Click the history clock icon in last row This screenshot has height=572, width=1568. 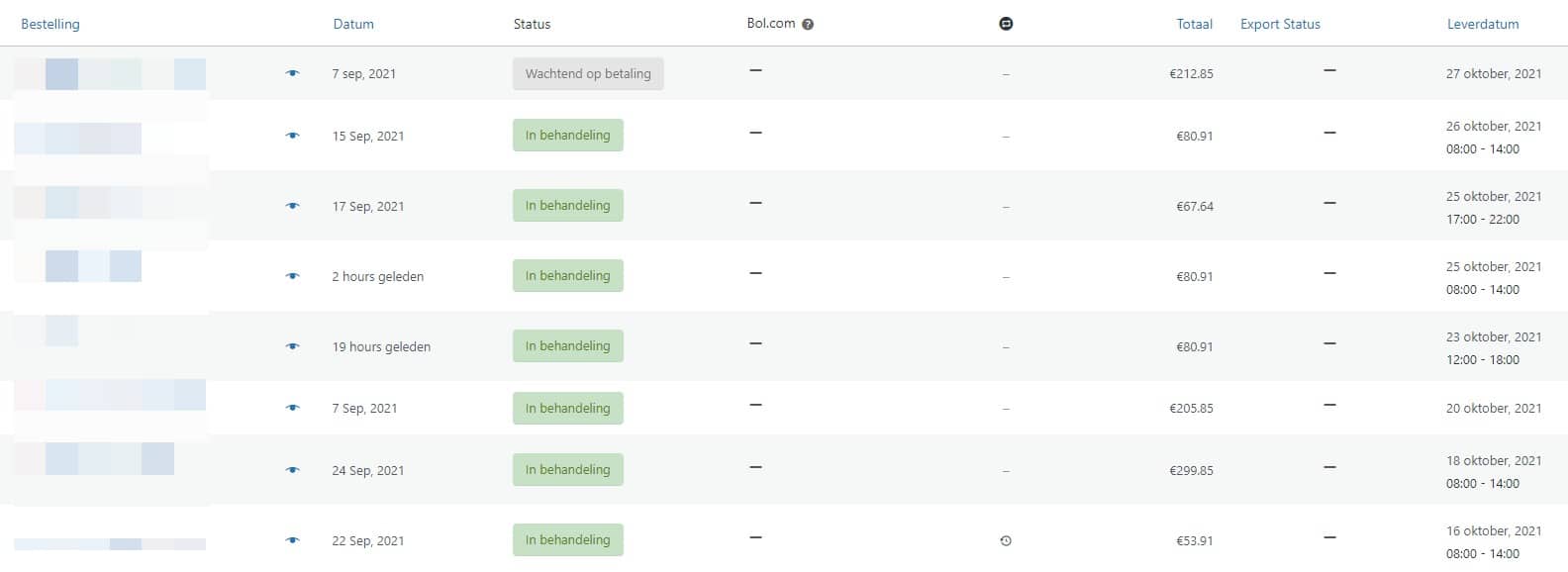1006,541
